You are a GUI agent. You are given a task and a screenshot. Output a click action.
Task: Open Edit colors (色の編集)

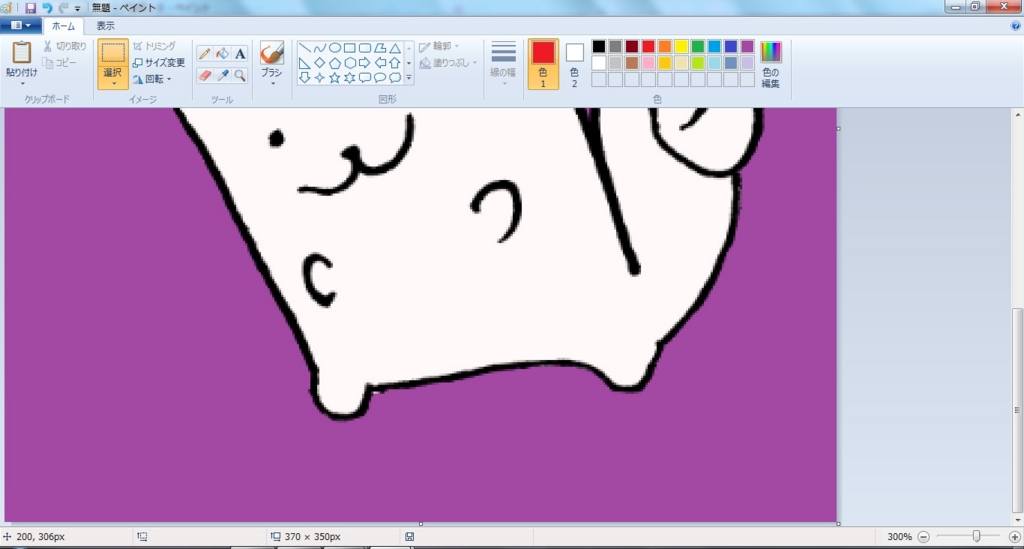(771, 64)
